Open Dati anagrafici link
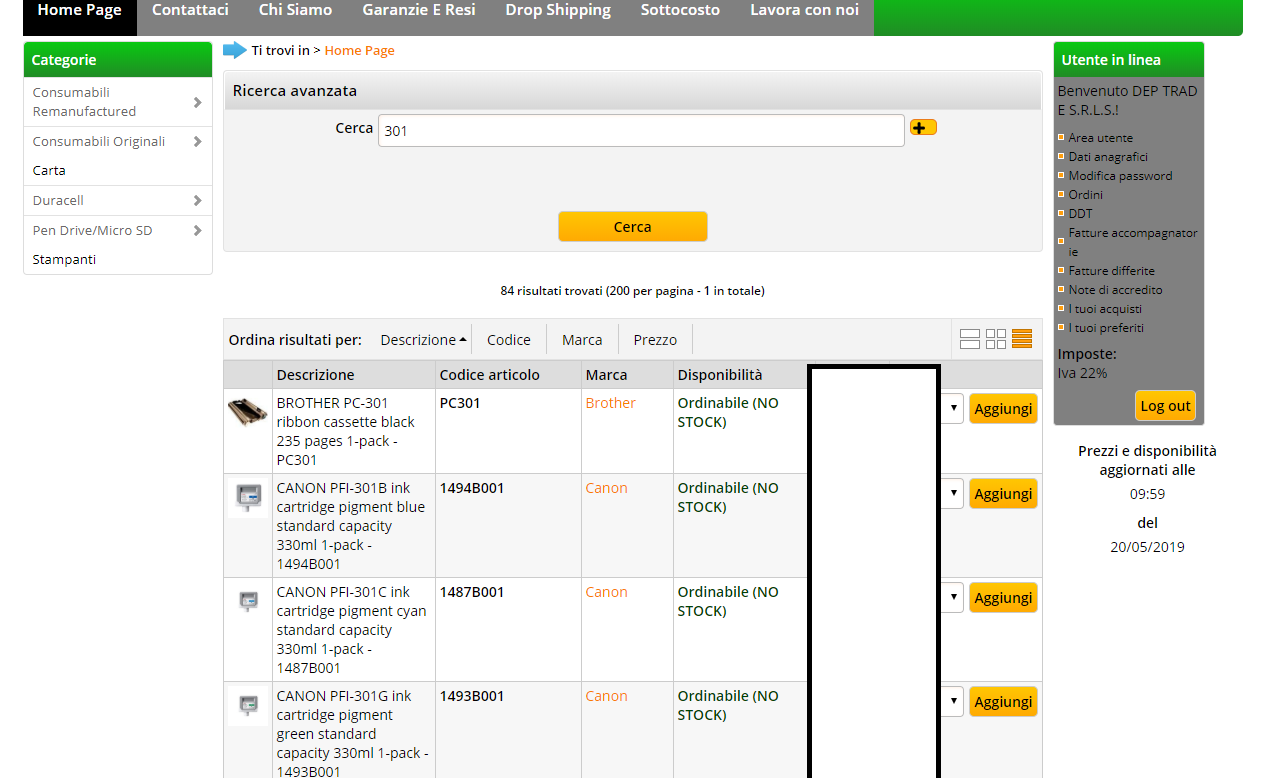Screen dimensions: 1264x778 click(1108, 157)
